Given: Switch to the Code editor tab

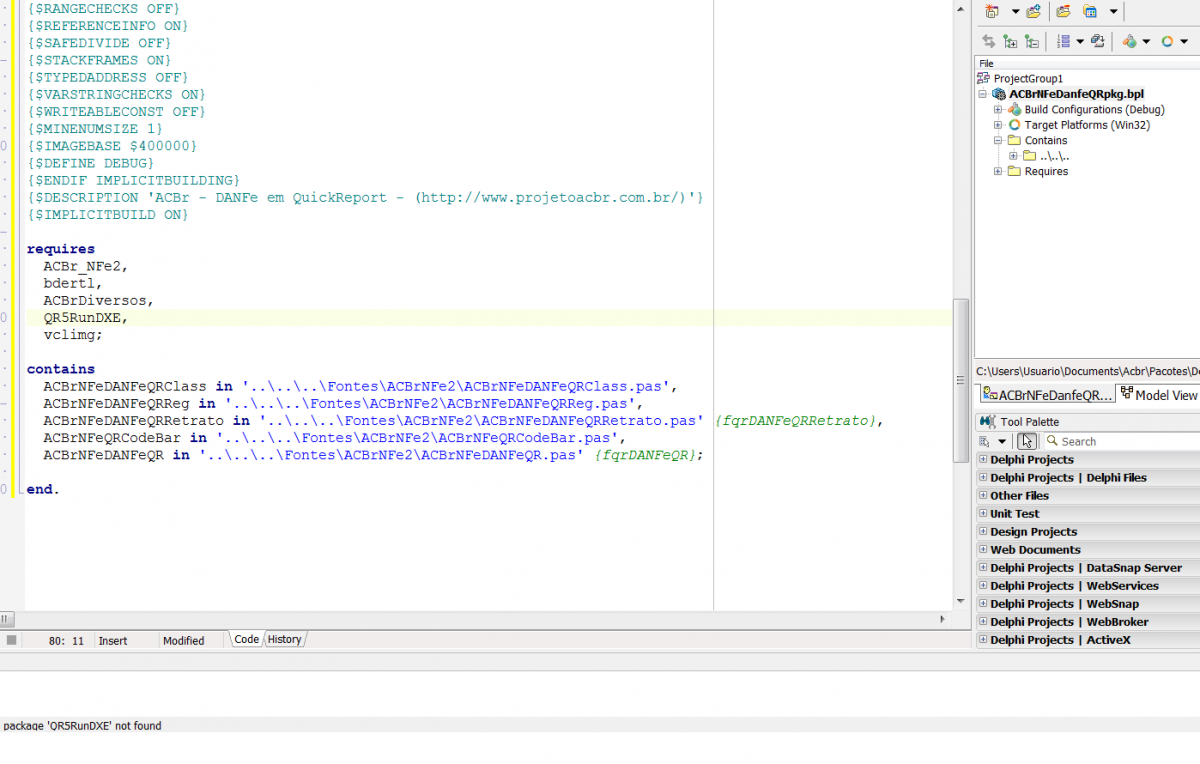Looking at the screenshot, I should coord(246,639).
